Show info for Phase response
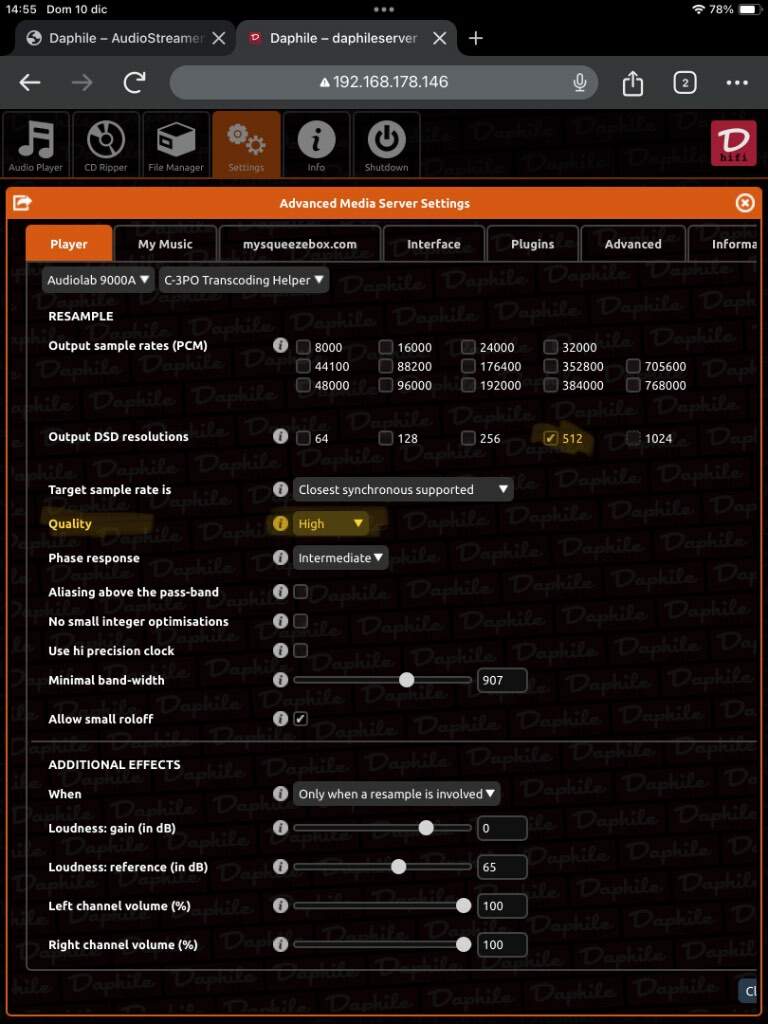Screen dimensions: 768x1024 [280, 557]
